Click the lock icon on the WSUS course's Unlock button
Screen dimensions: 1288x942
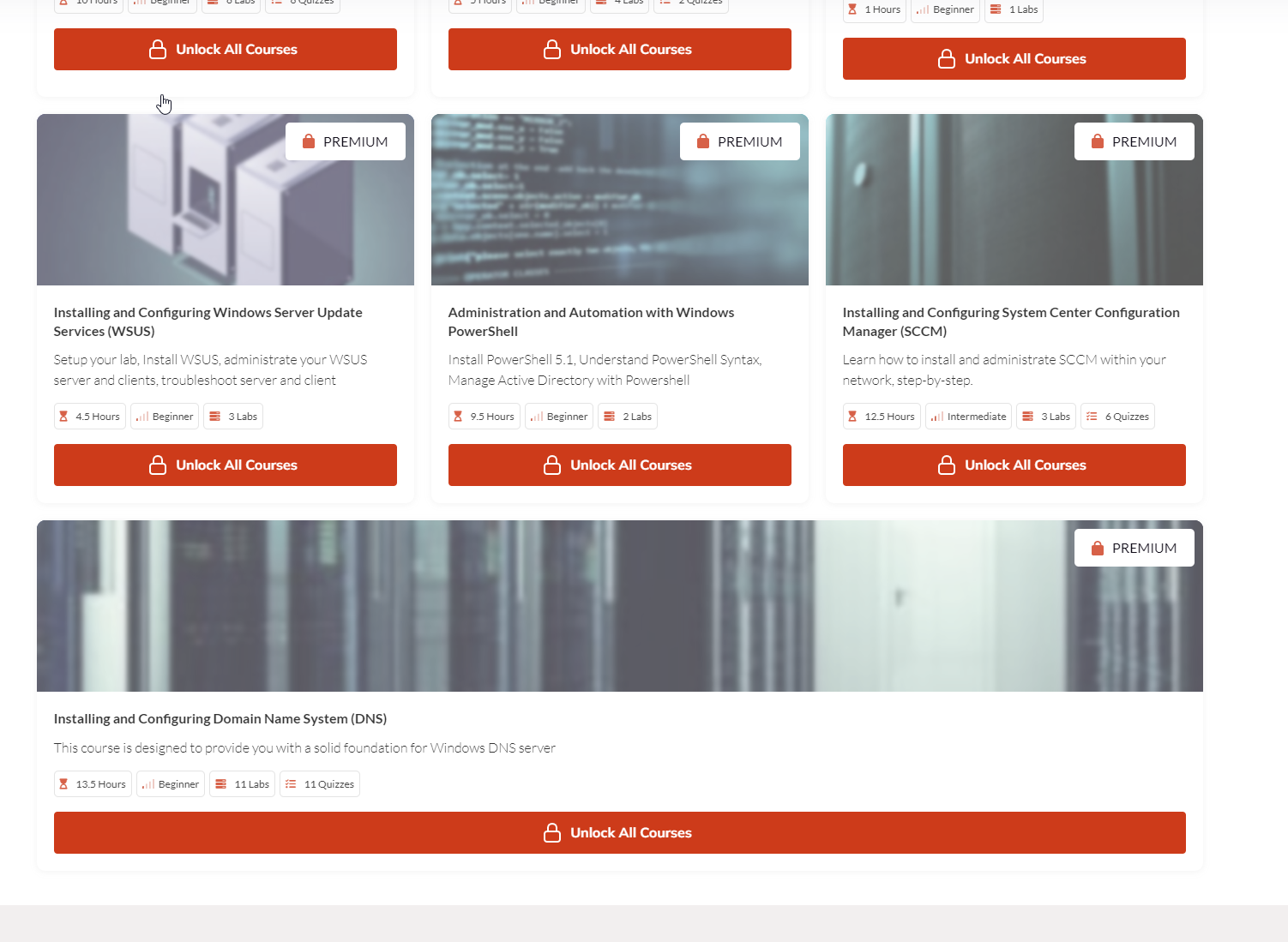pyautogui.click(x=158, y=465)
